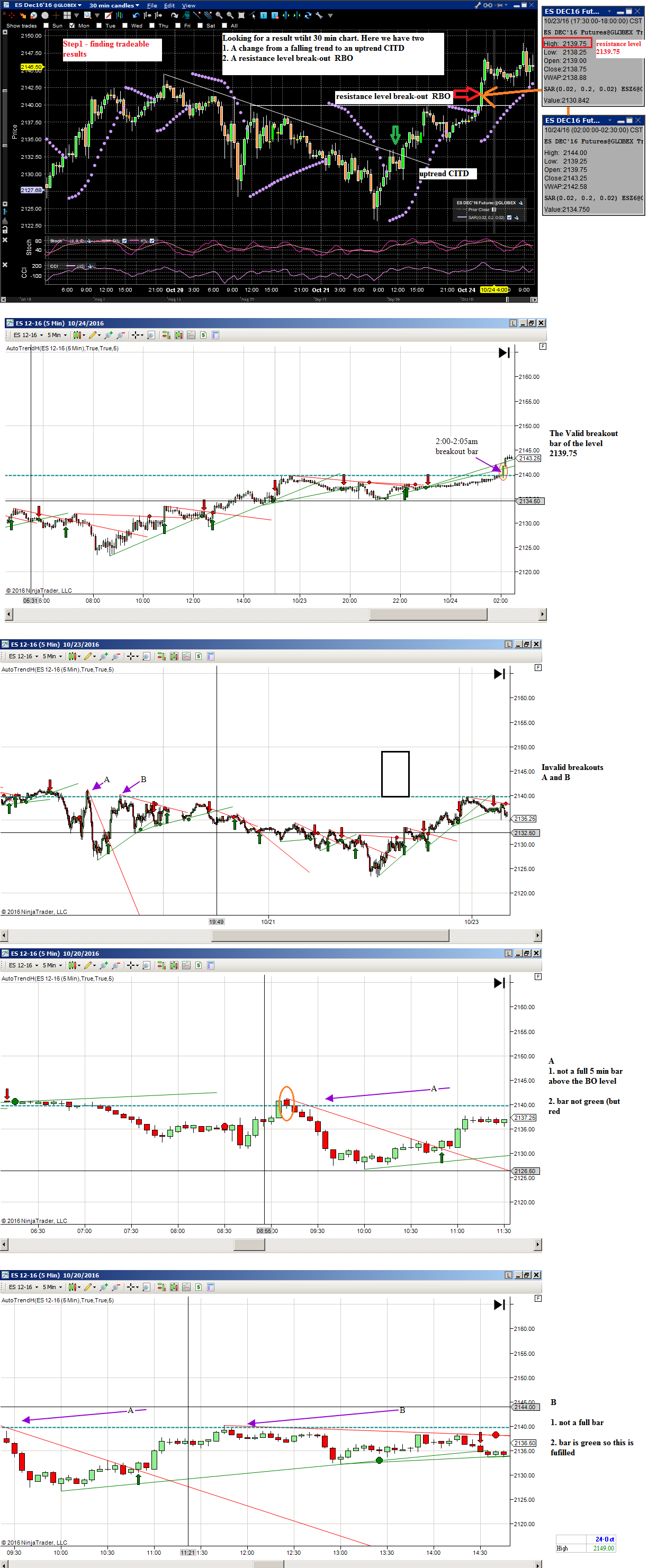Click the zoom magnifier icon in the top chart toolbar
This screenshot has height=1568, width=648.
pos(88,15)
